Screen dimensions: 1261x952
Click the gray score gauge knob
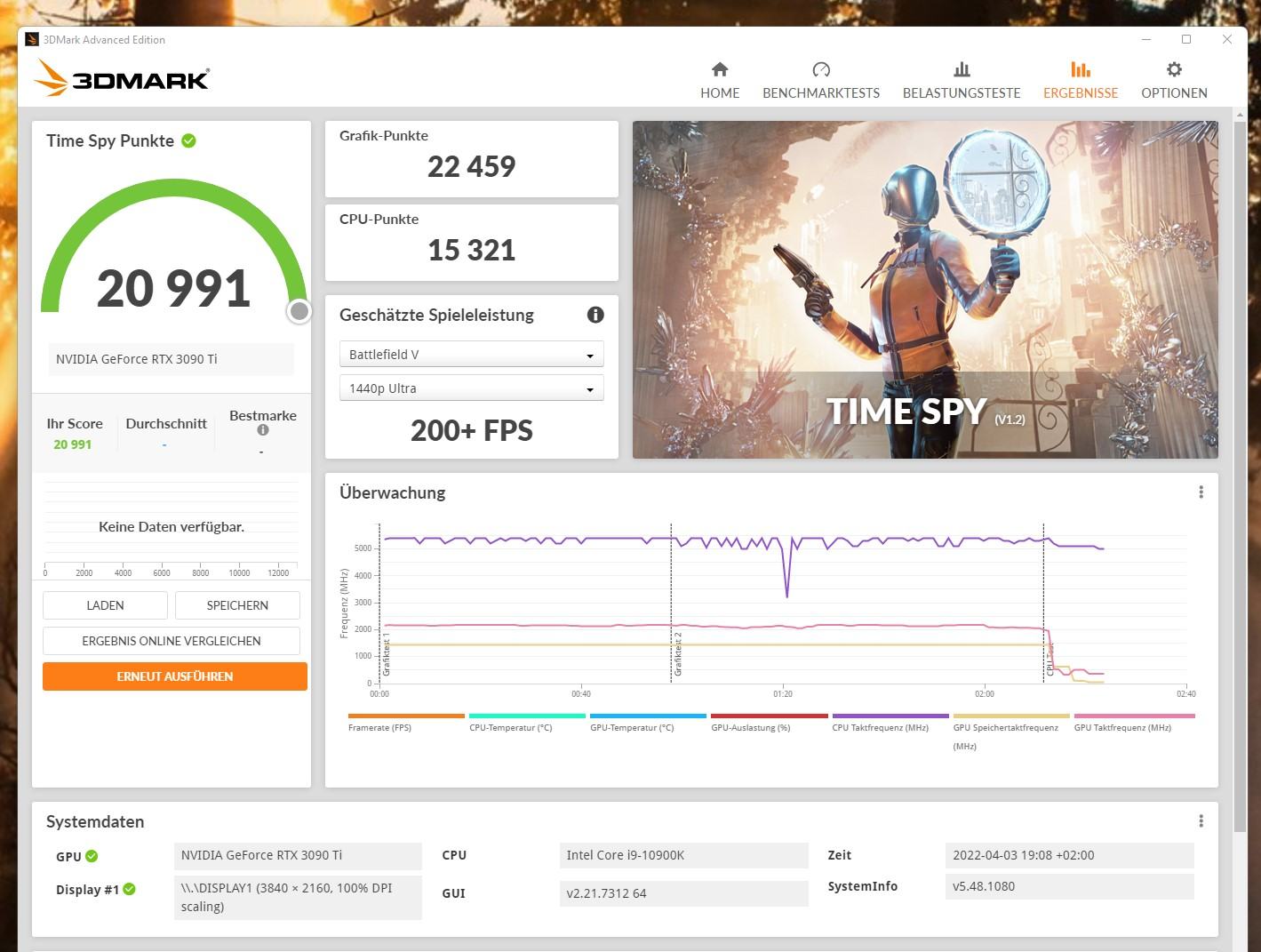(299, 311)
